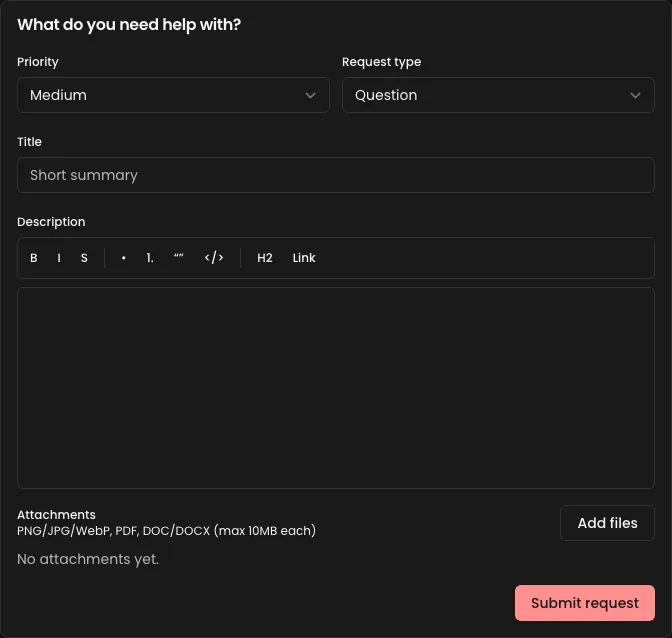Focus the Title short summary field
Screen dimensions: 672x638
(x=336, y=175)
